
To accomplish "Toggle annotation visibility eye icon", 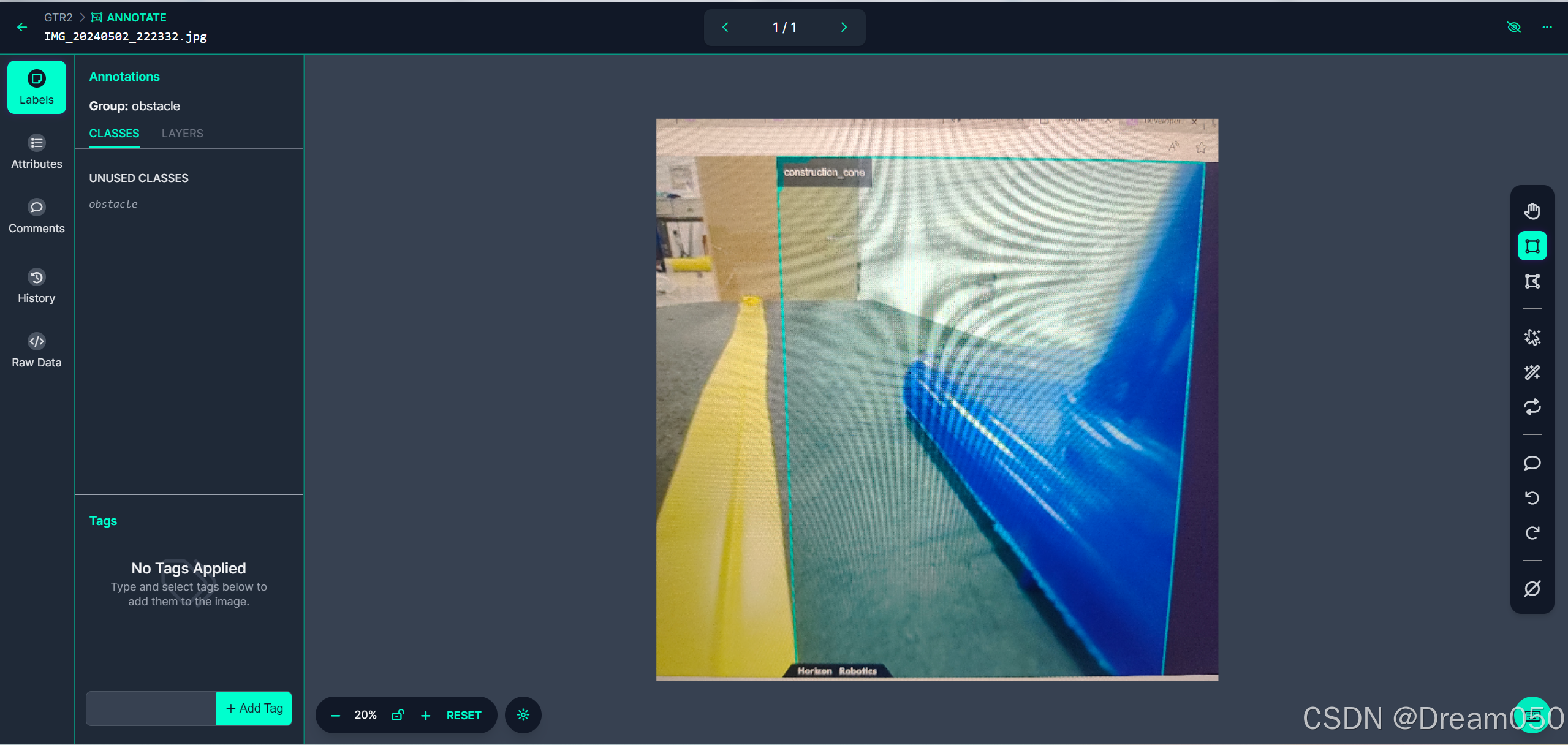I will (x=1514, y=27).
